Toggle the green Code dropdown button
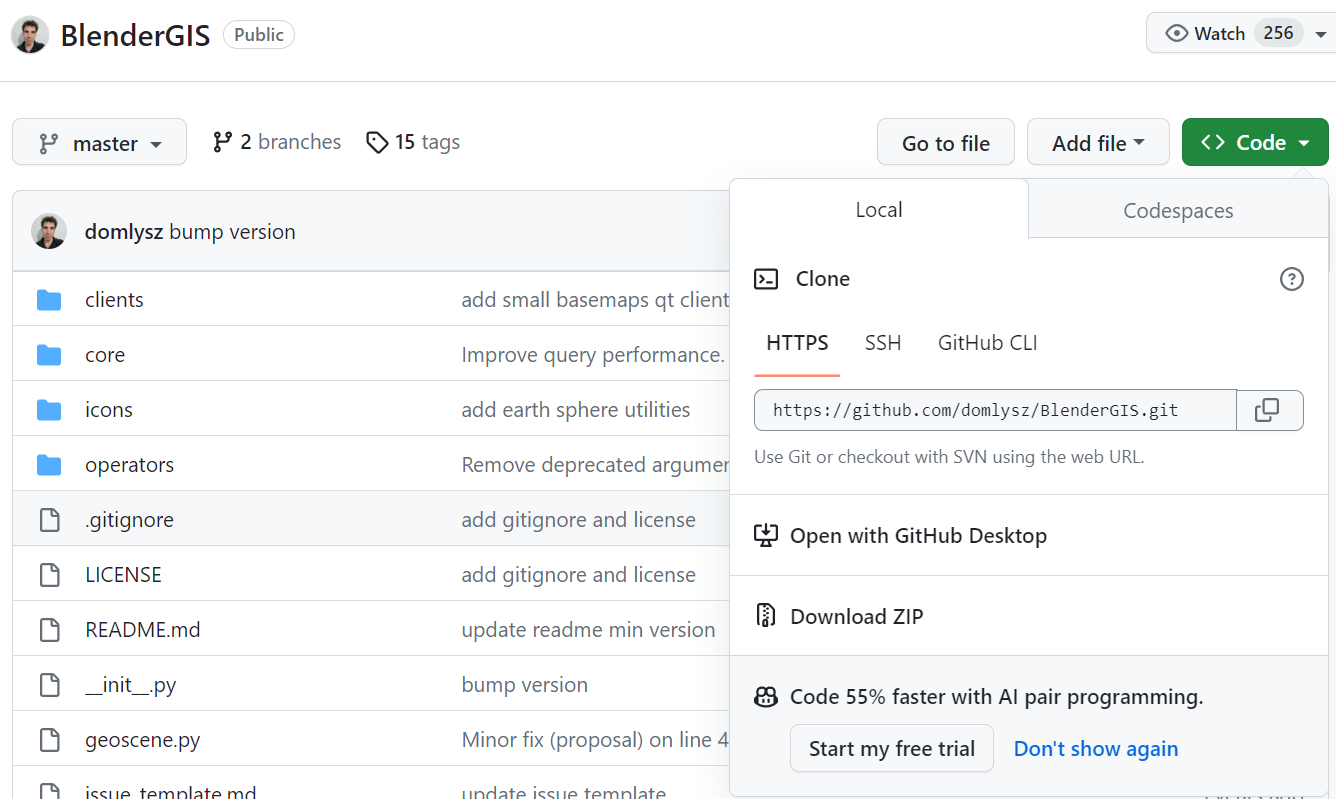 1255,142
